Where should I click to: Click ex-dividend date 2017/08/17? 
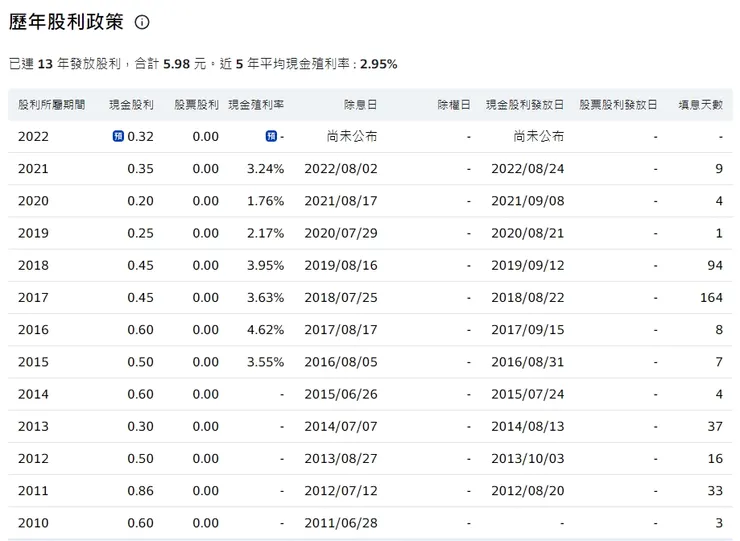tap(341, 330)
